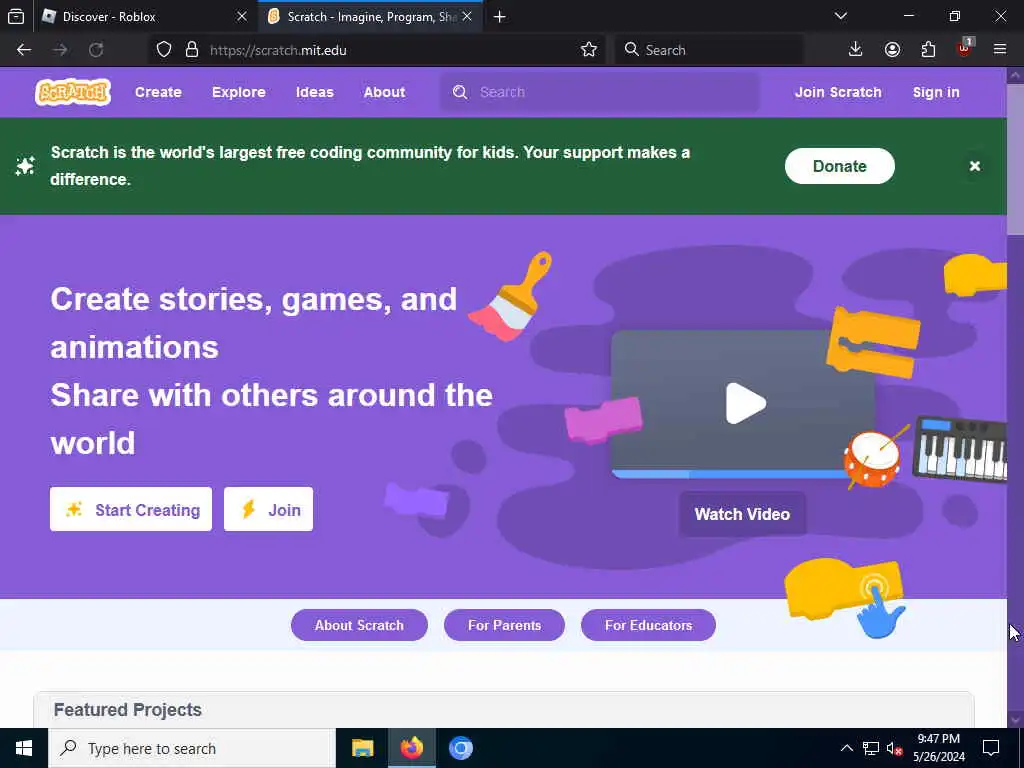The width and height of the screenshot is (1024, 768).
Task: Go forward one page
Action: (60, 50)
